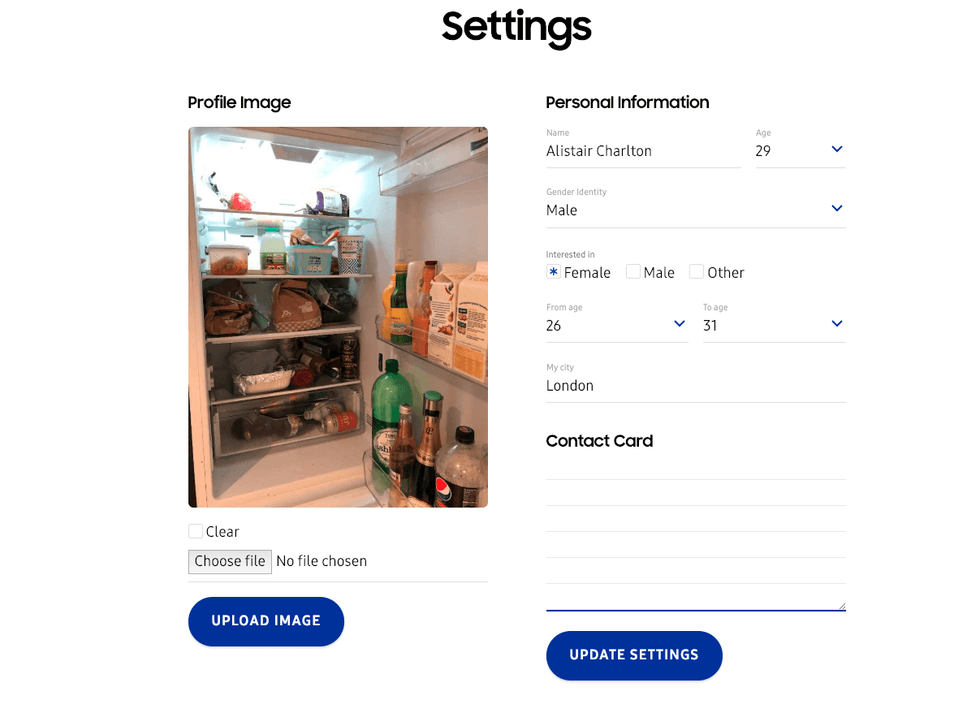The image size is (980, 705).
Task: Enable the Male interest checkbox
Action: click(633, 272)
